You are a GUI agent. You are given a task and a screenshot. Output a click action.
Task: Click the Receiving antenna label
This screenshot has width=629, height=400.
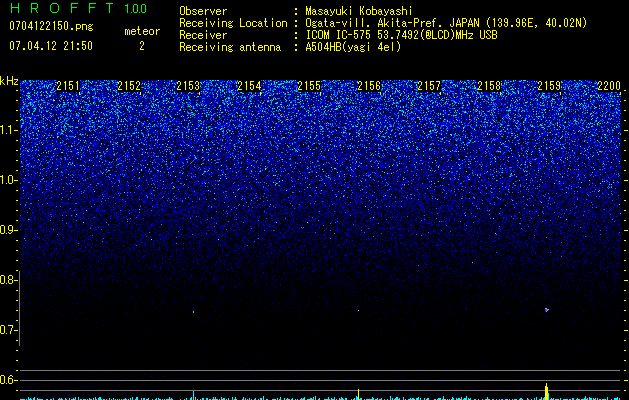click(230, 47)
